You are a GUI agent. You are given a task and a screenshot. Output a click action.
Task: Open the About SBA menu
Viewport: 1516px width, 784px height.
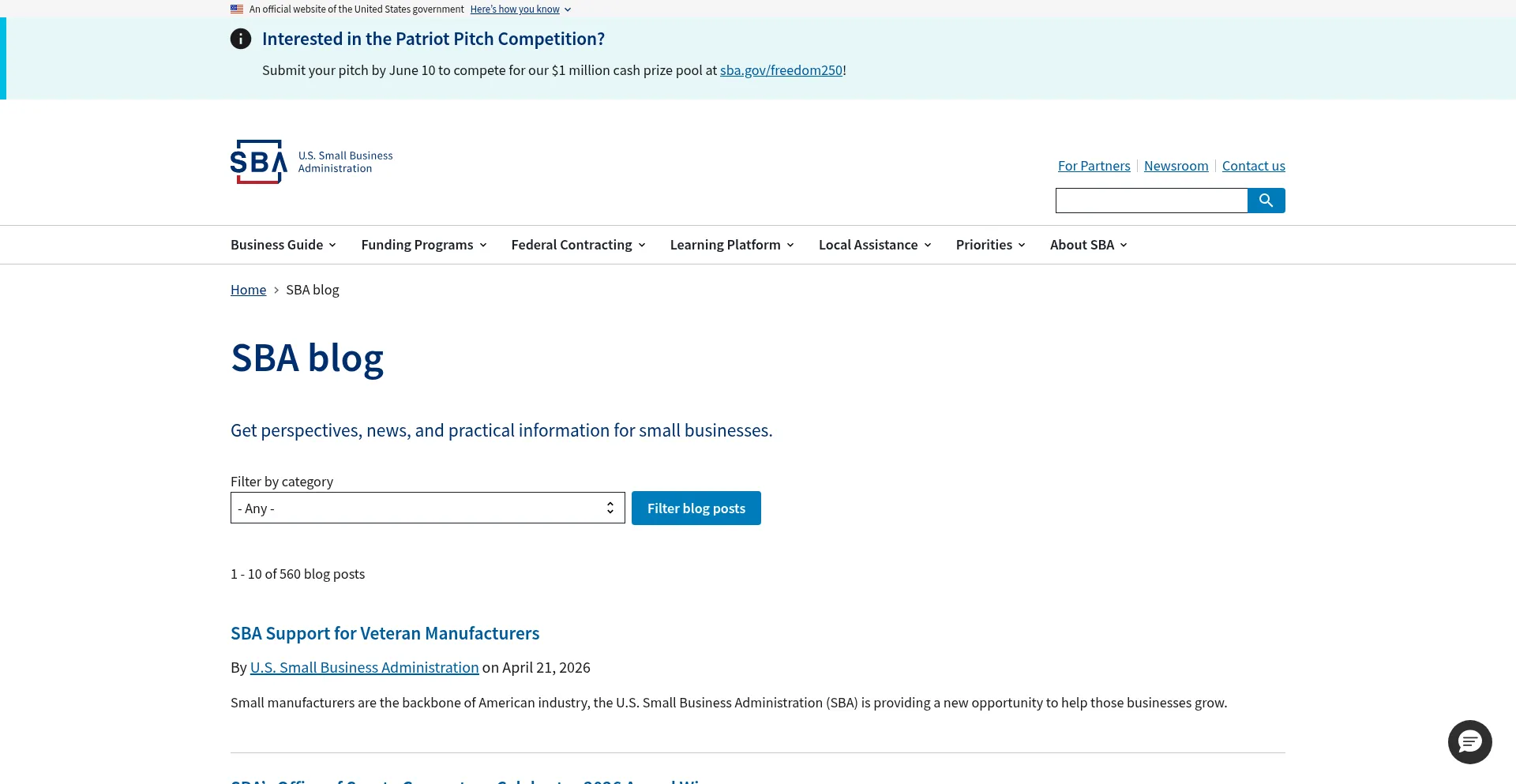click(1089, 245)
